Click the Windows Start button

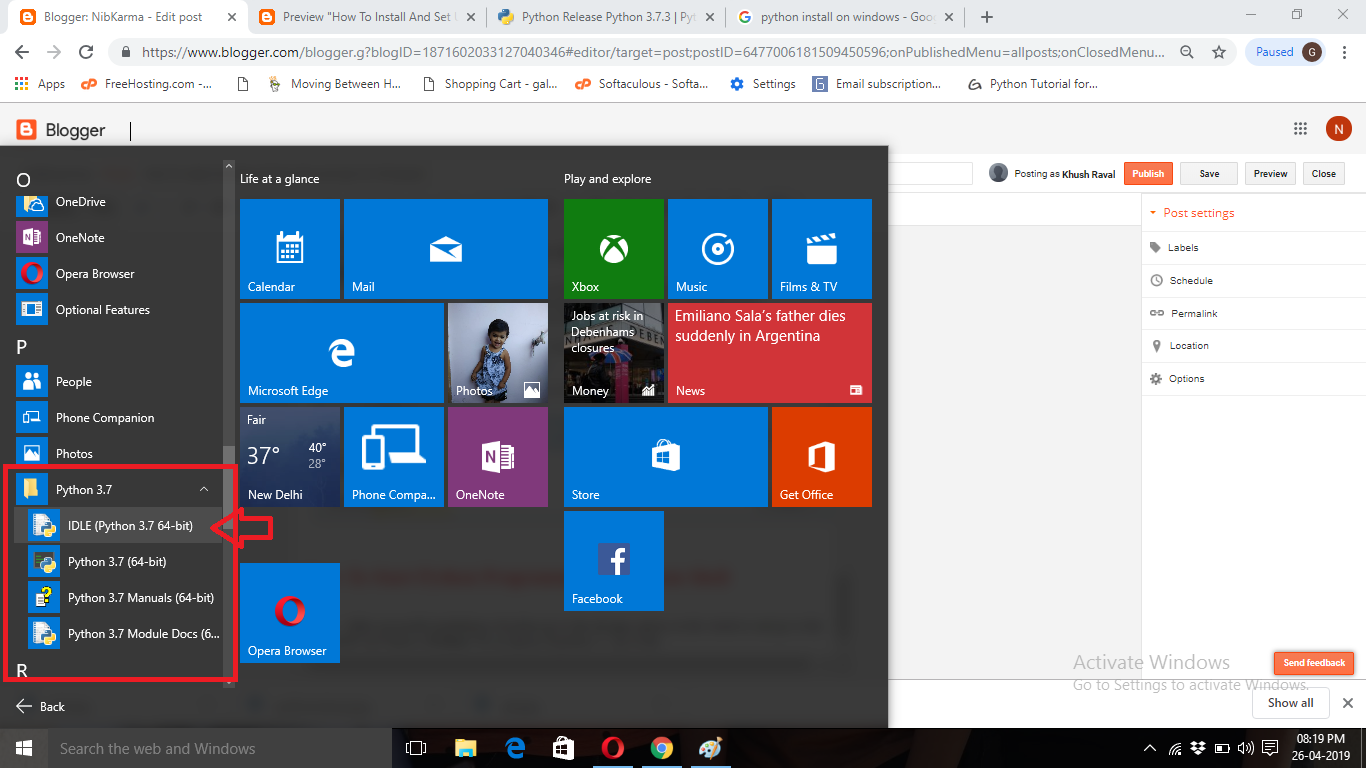24,748
